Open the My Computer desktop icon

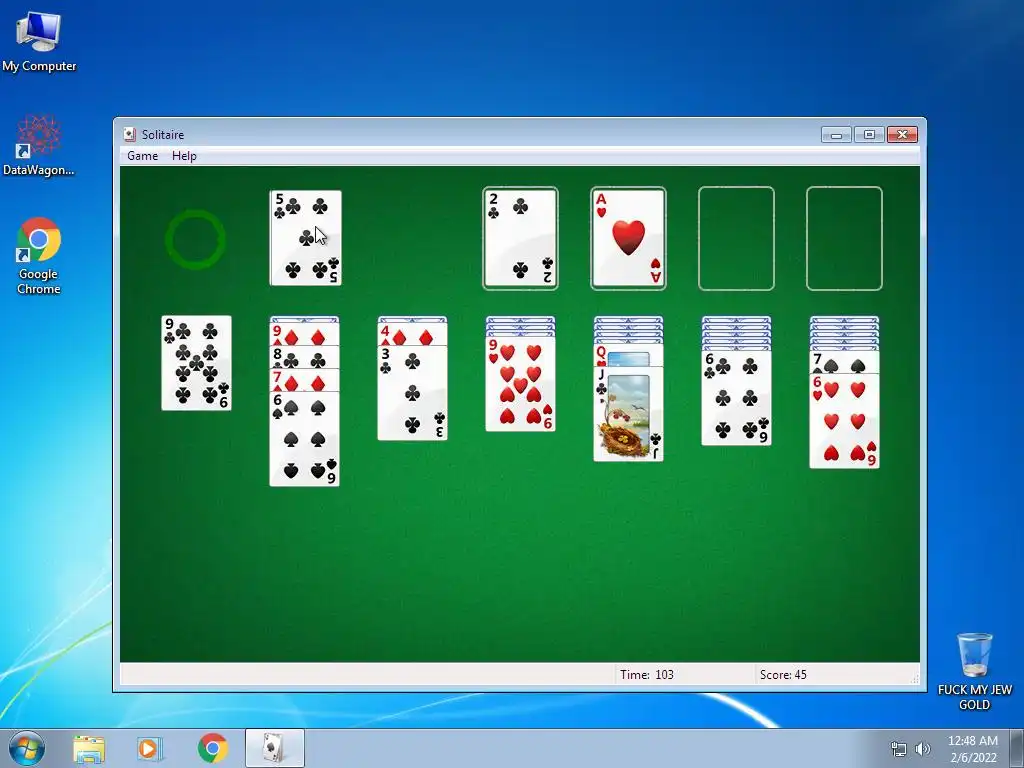coord(39,40)
